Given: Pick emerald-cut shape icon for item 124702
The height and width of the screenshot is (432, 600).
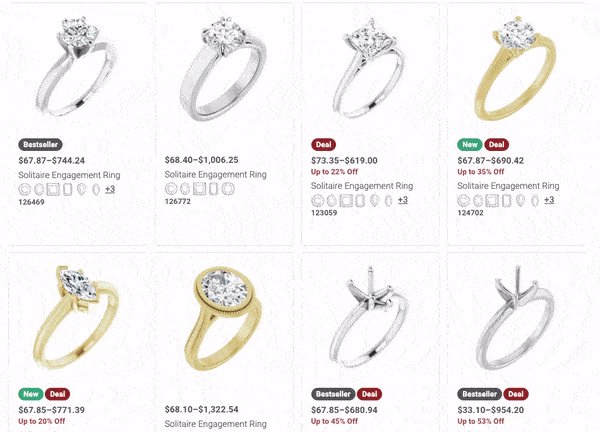Looking at the screenshot, I should coord(506,200).
